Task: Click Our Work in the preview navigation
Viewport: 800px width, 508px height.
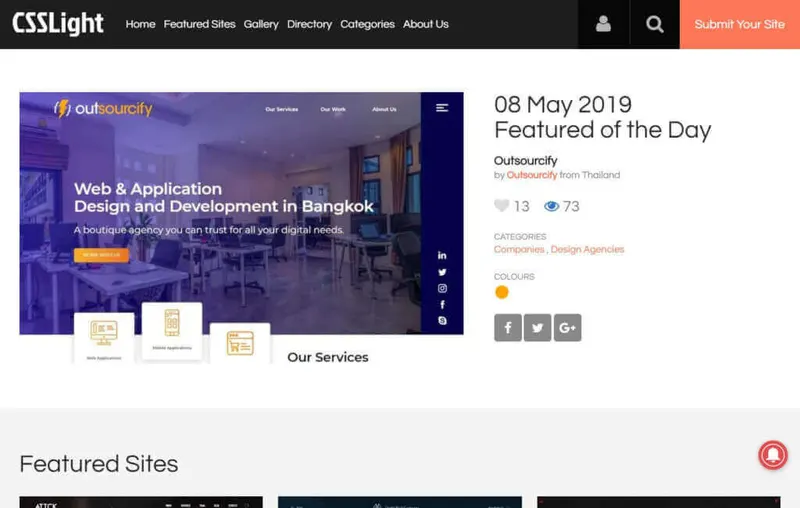Action: [333, 109]
